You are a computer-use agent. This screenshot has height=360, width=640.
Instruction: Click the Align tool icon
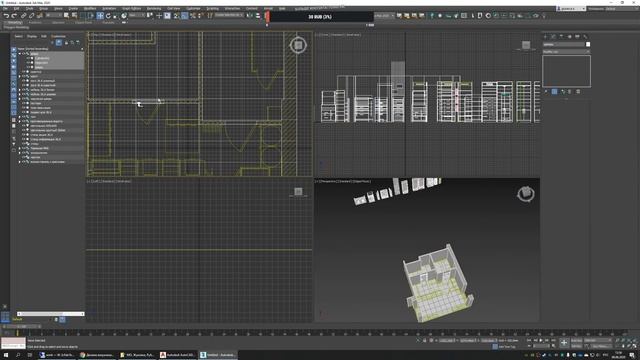click(258, 16)
